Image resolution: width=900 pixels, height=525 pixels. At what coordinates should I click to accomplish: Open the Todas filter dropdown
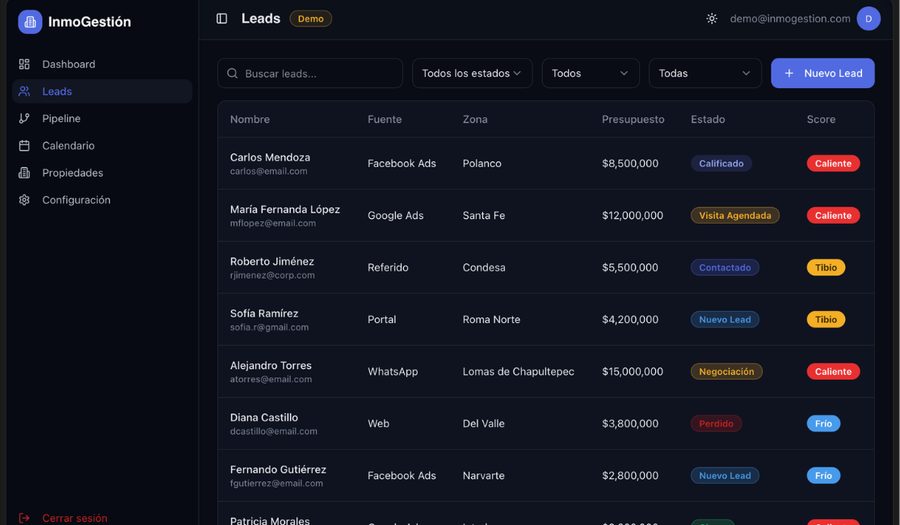(x=705, y=73)
